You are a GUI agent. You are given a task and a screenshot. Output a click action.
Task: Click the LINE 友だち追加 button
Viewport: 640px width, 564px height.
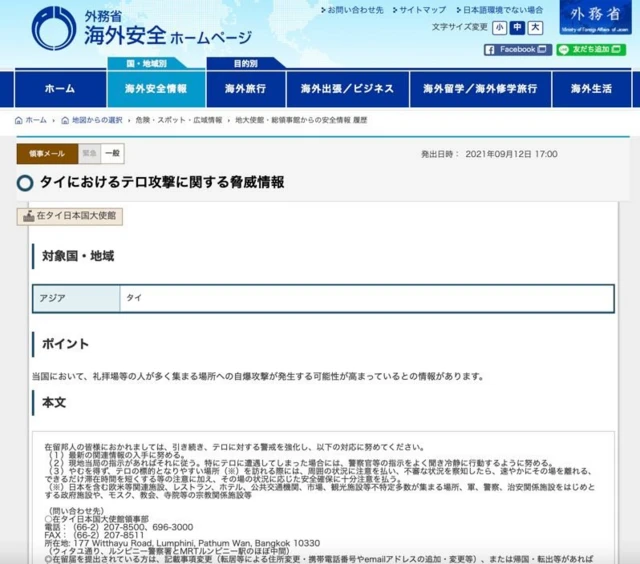[x=591, y=50]
